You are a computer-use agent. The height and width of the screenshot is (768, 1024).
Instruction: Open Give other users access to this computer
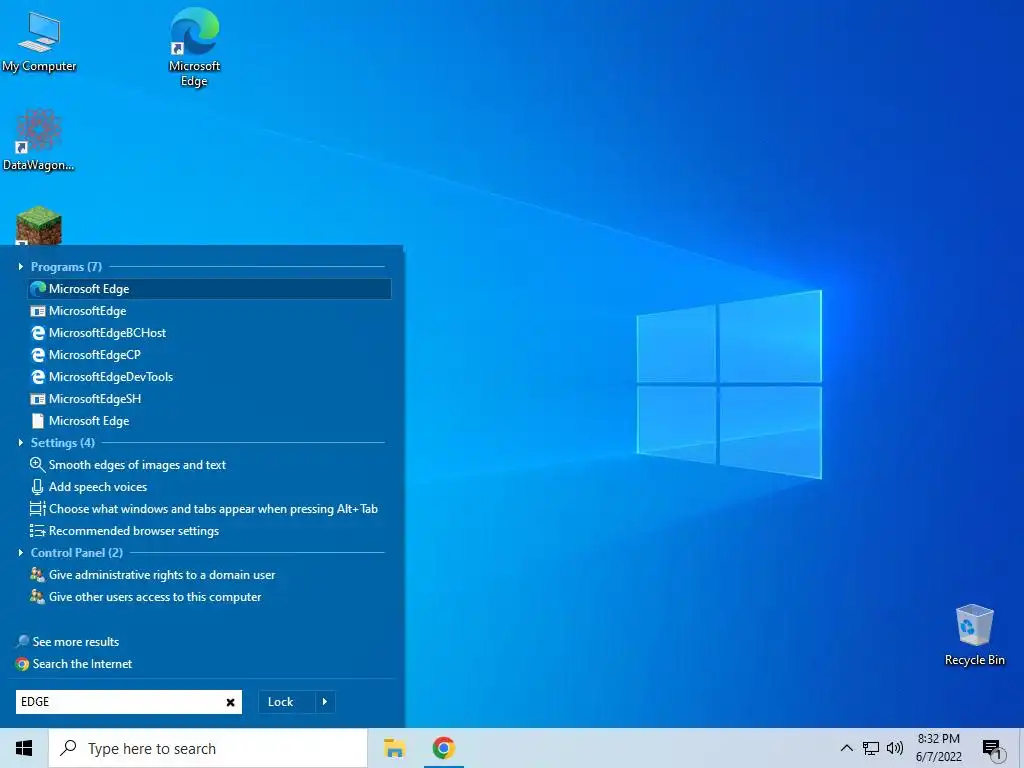point(210,597)
